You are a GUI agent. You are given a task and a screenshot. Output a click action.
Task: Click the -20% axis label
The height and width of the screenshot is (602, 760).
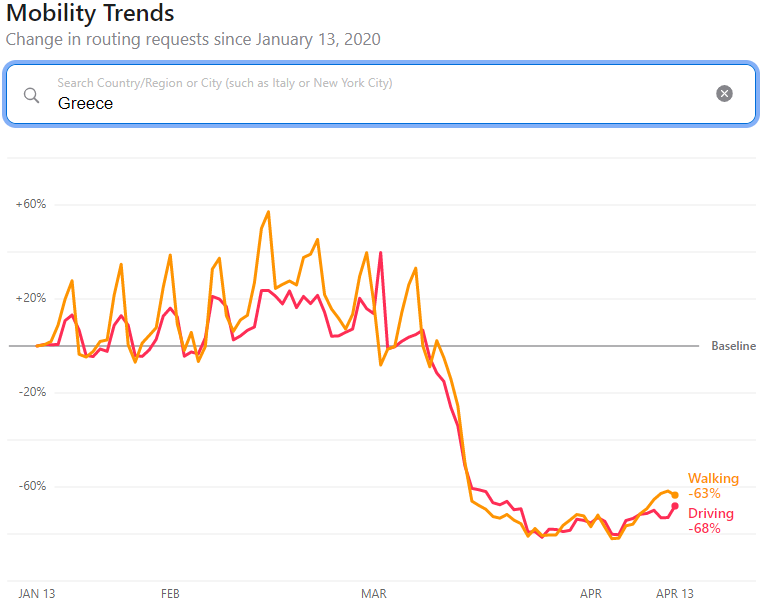click(x=31, y=392)
